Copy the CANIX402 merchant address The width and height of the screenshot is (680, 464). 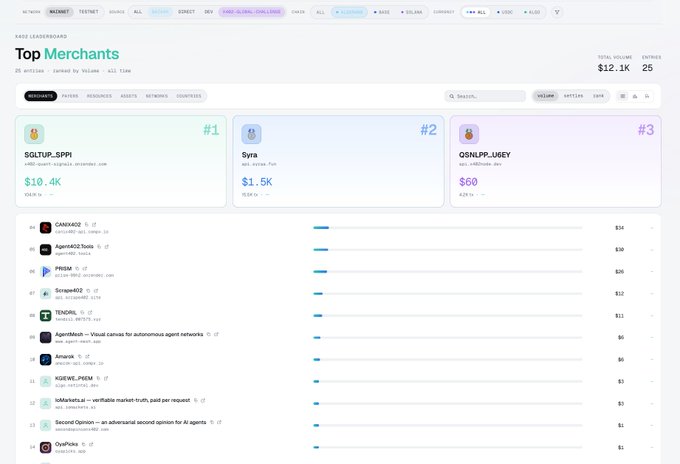(87, 225)
